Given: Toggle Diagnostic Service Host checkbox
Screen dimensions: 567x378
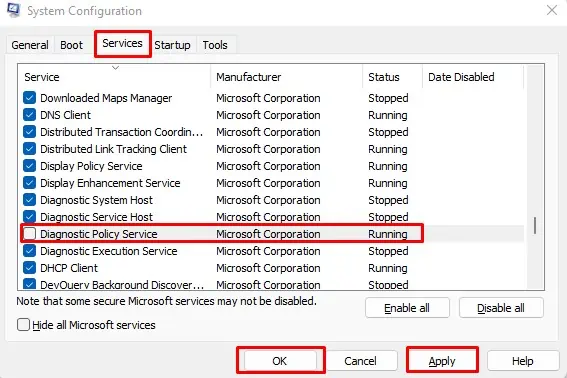Looking at the screenshot, I should [29, 217].
